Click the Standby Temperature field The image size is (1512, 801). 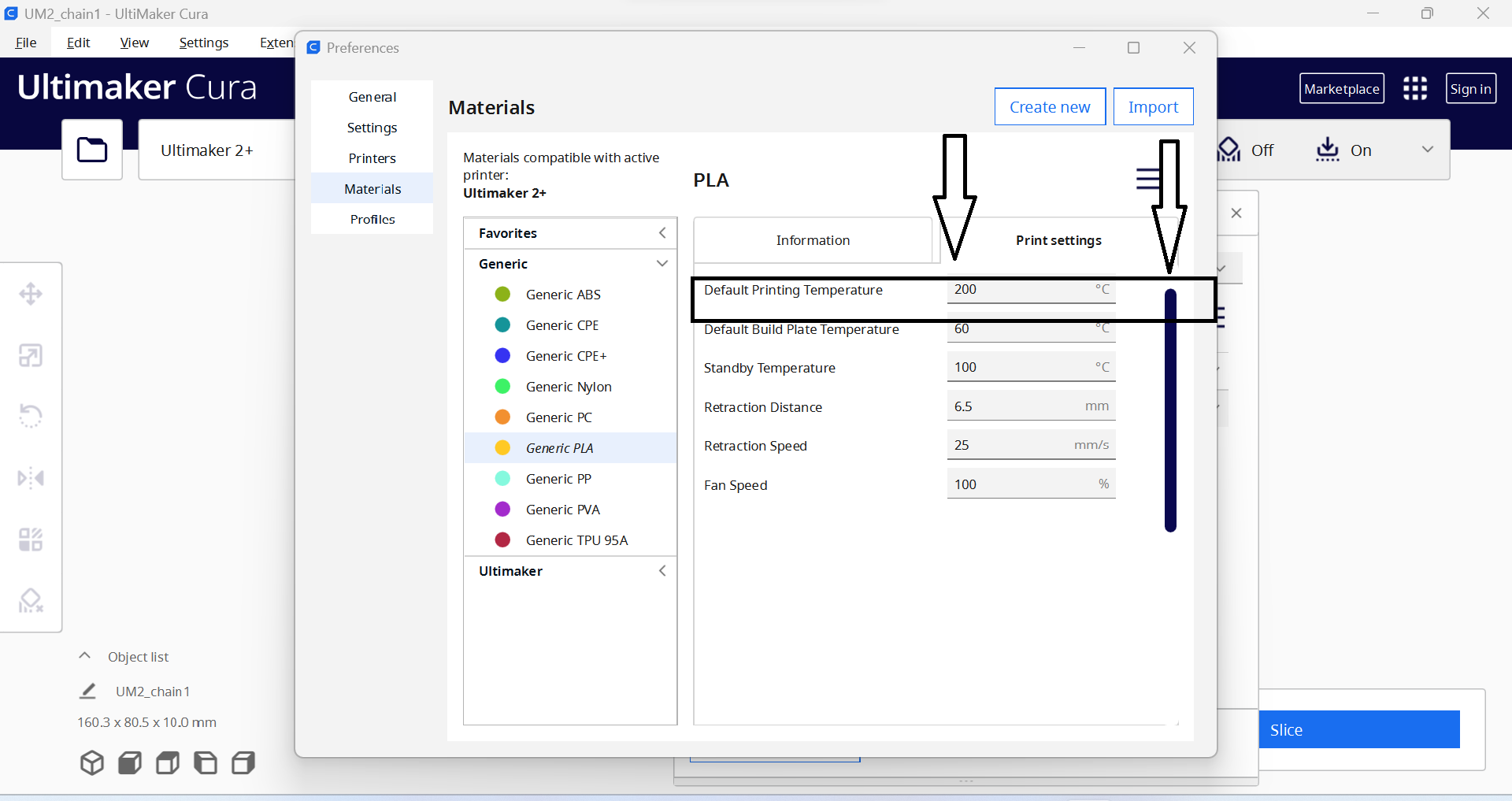coord(1031,367)
